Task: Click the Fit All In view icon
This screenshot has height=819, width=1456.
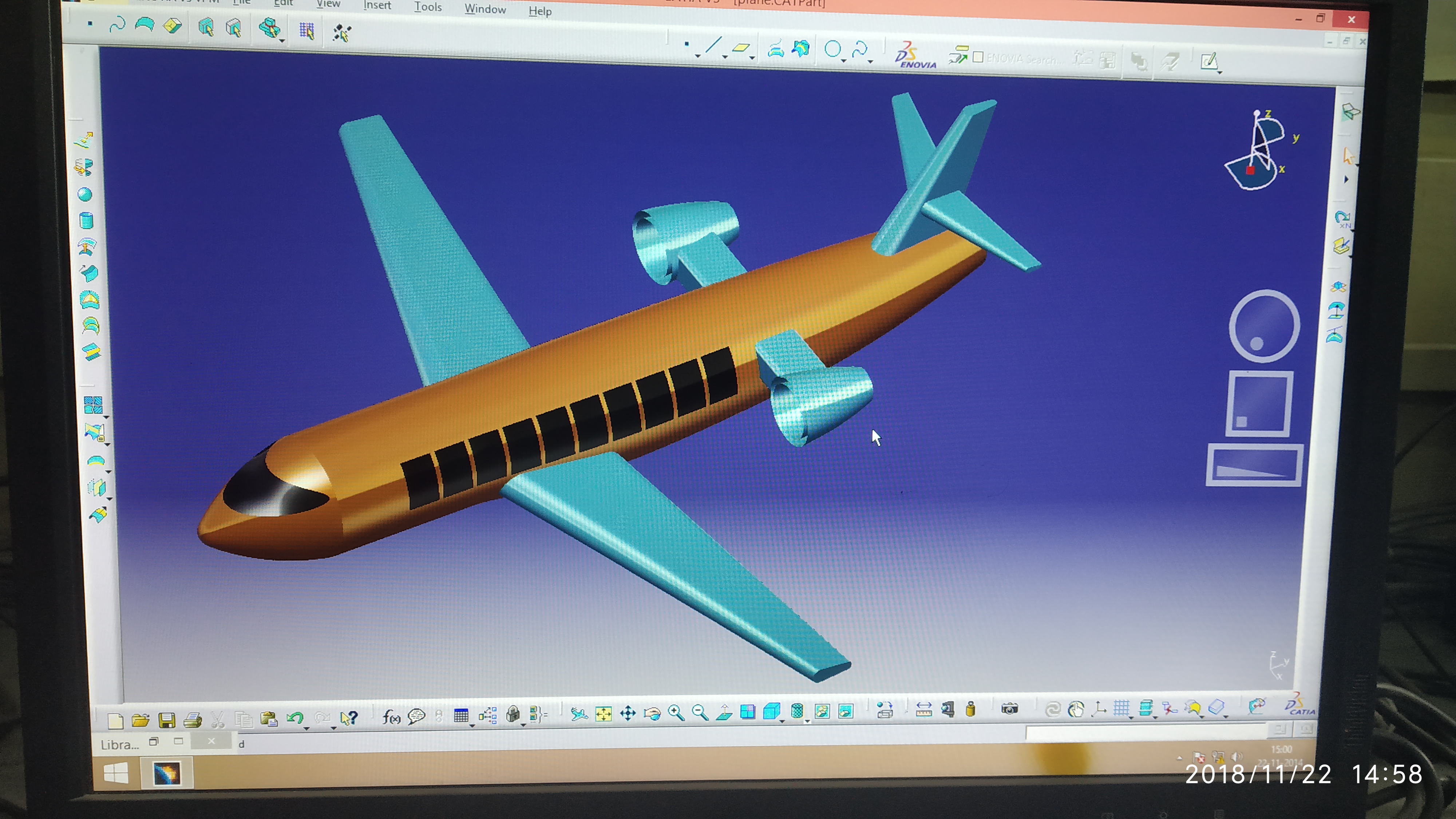Action: click(x=603, y=715)
